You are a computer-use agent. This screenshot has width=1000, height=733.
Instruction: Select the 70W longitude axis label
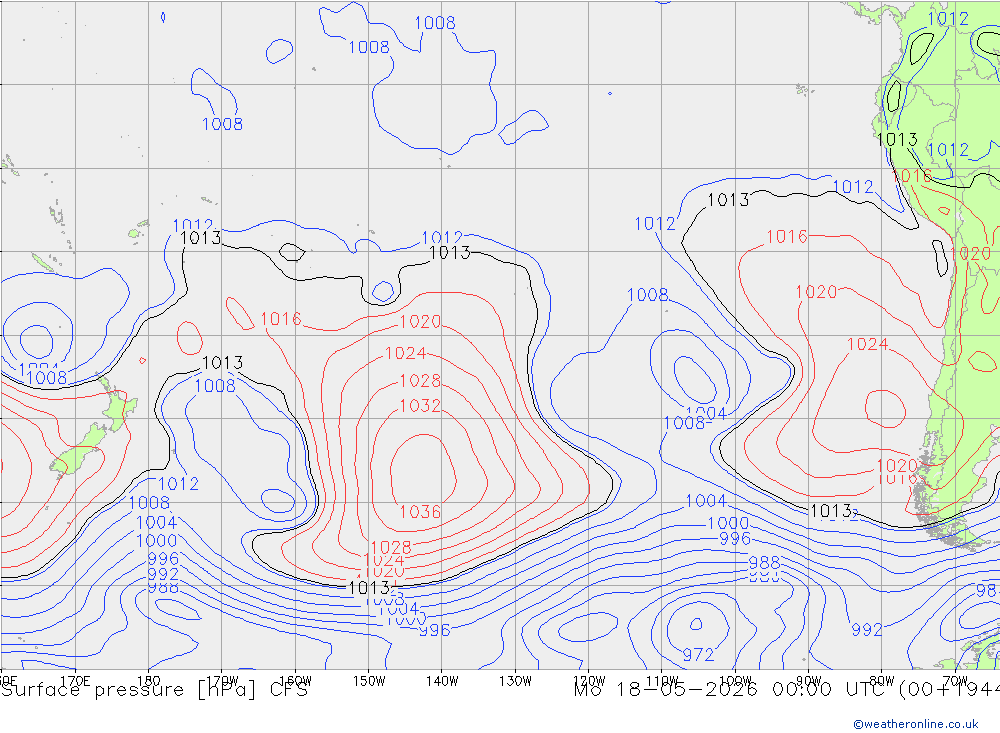(955, 681)
